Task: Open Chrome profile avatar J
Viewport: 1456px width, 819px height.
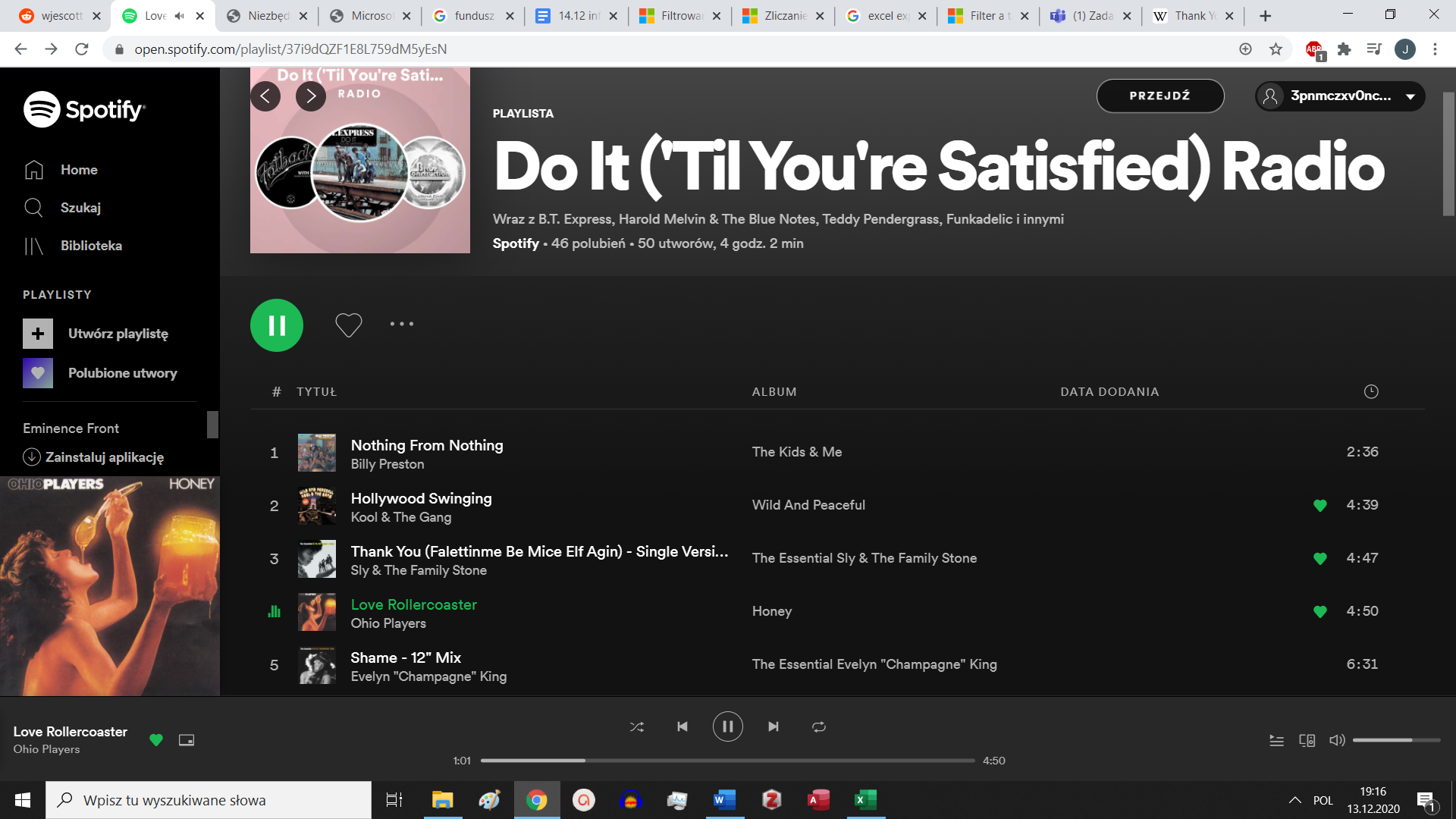Action: [1405, 49]
